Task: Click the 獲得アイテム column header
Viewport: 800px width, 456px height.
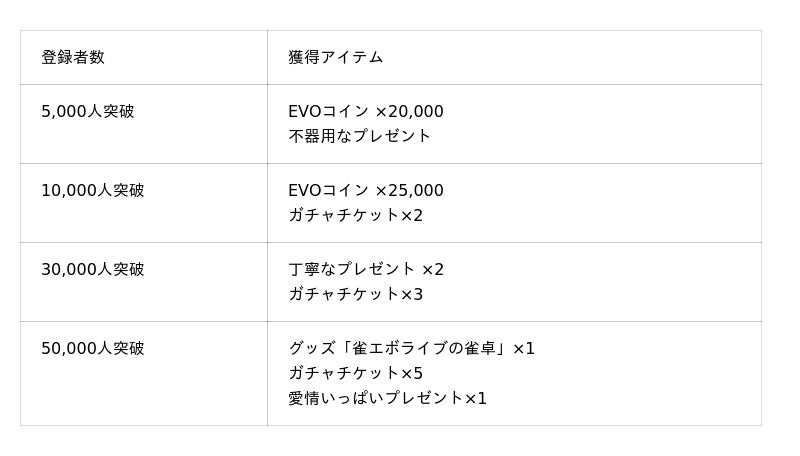Action: pyautogui.click(x=336, y=58)
